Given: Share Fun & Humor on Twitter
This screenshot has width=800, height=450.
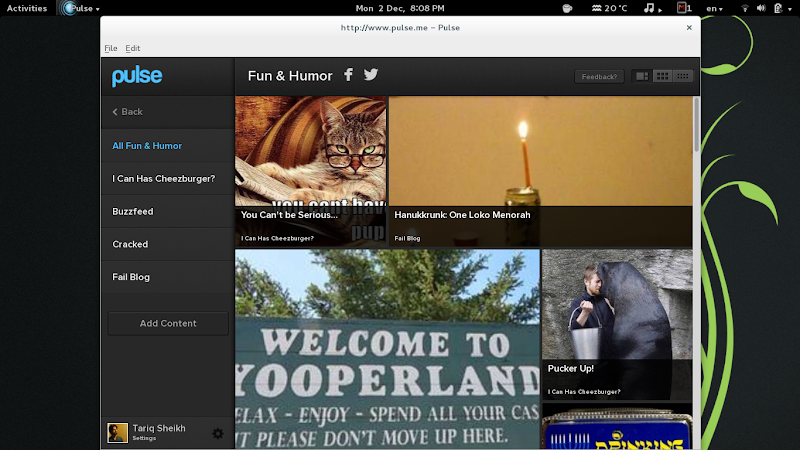Looking at the screenshot, I should click(371, 74).
